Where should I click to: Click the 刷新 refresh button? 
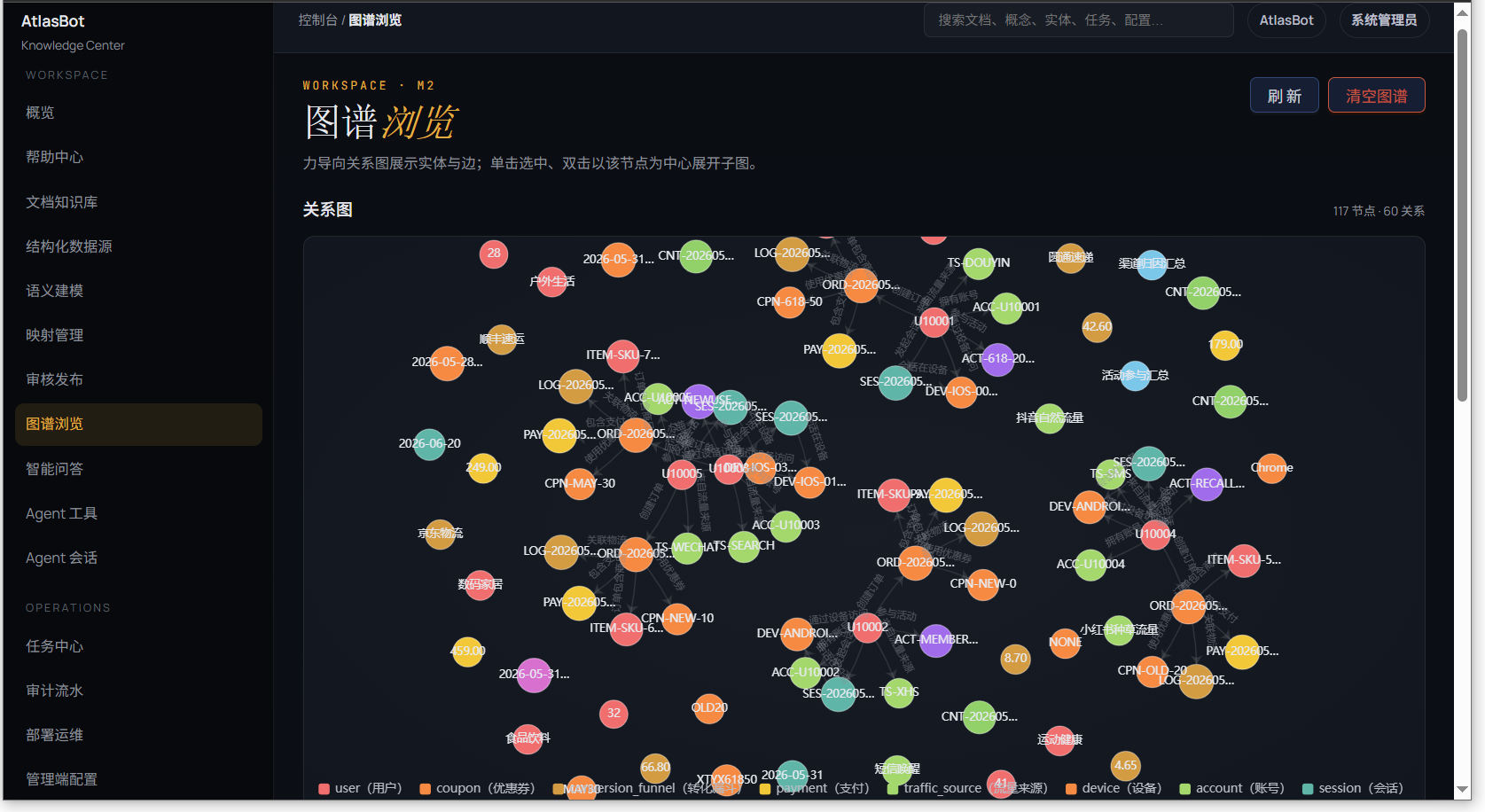point(1285,96)
